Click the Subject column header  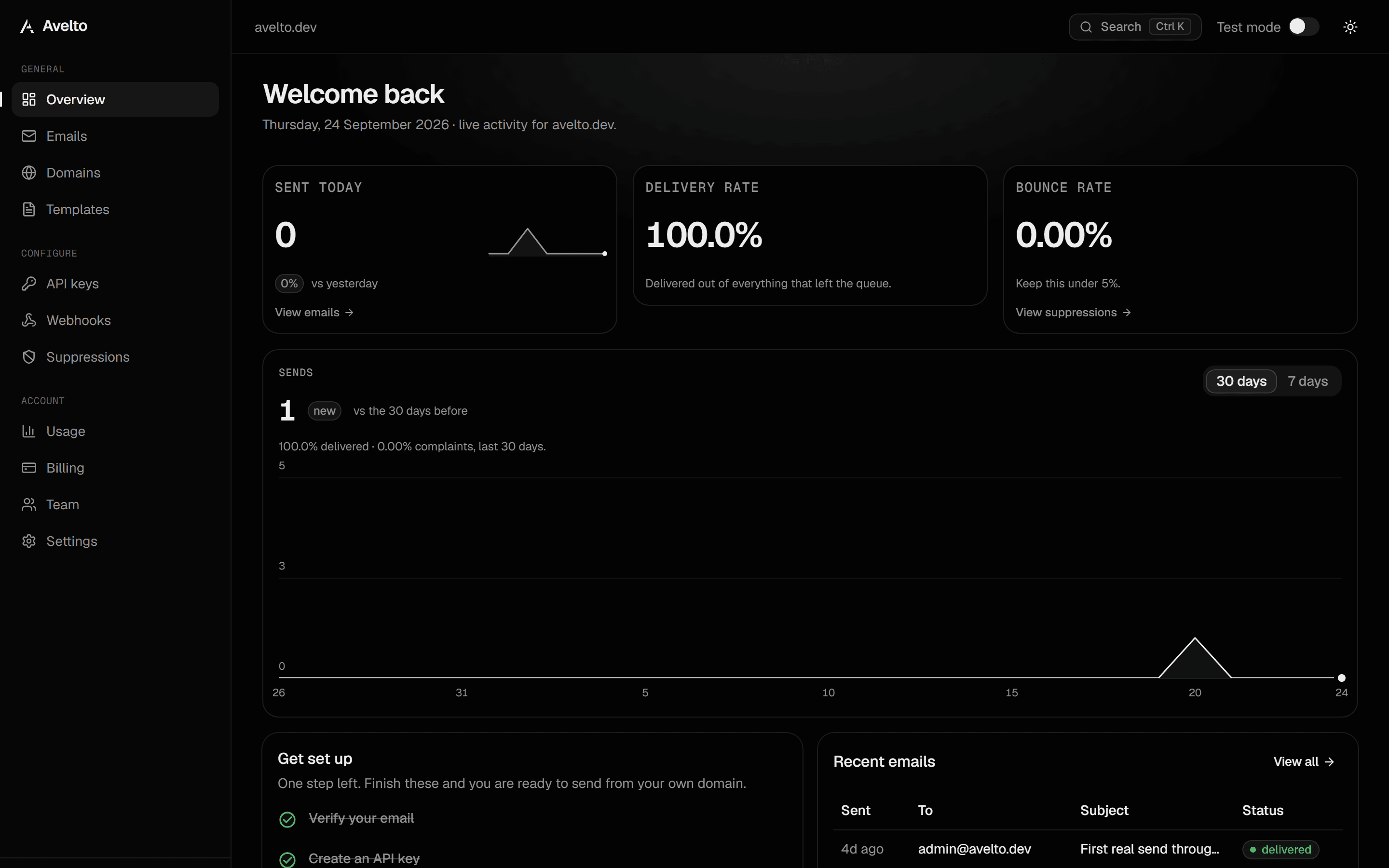tap(1104, 811)
